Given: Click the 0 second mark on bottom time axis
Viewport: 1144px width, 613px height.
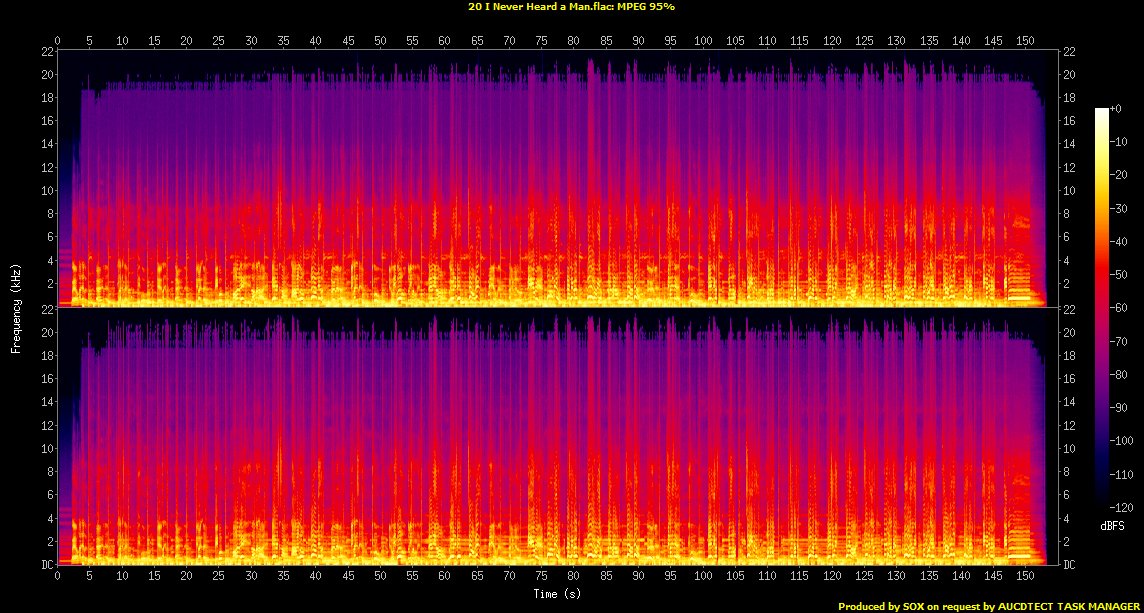Looking at the screenshot, I should [58, 577].
